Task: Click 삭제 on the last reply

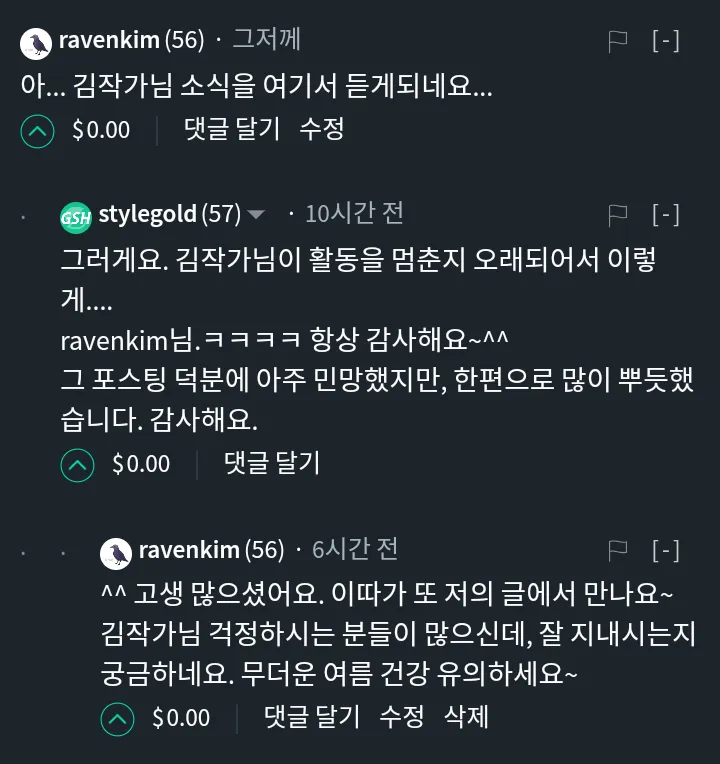Action: [x=466, y=717]
